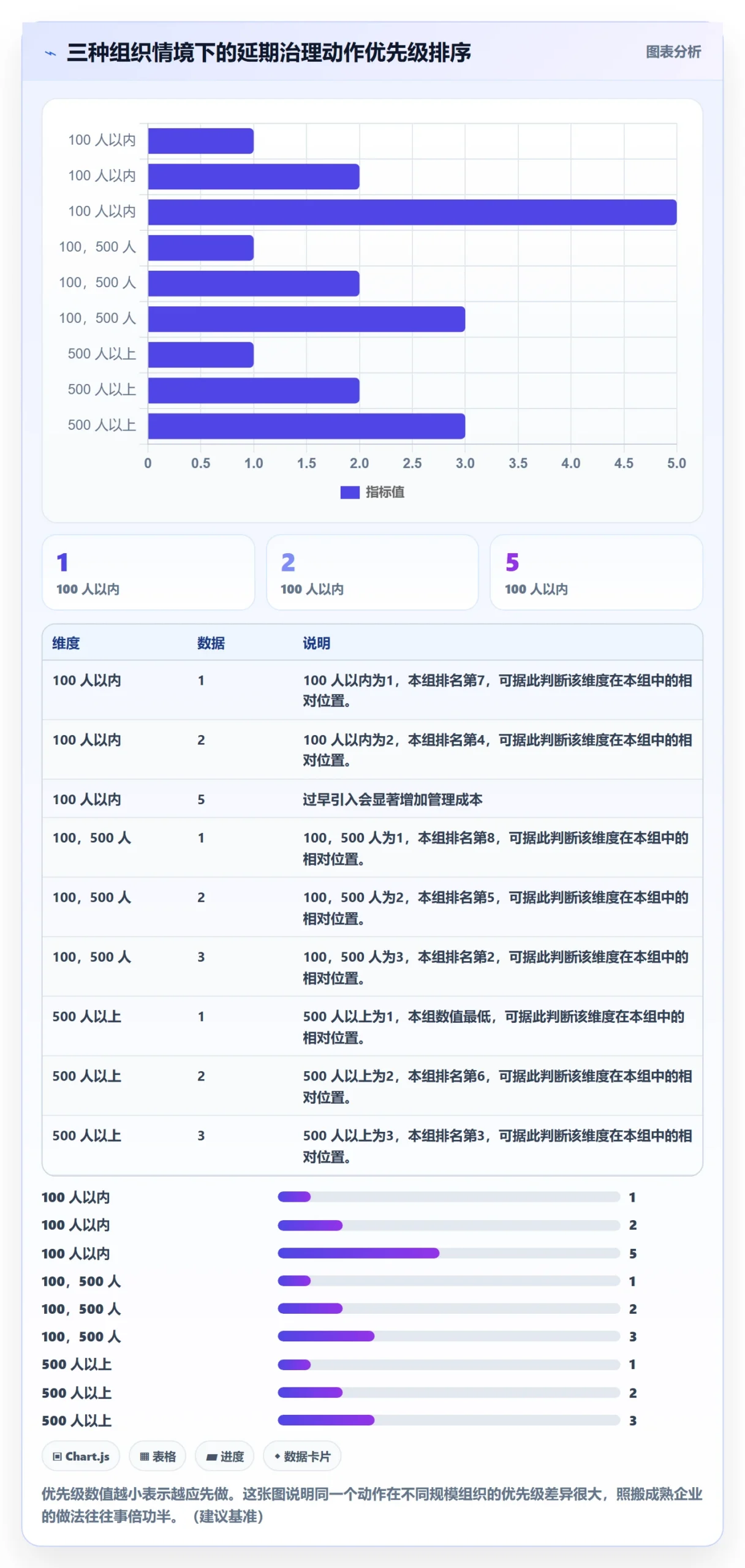Click the 100,500 人 progress bar valued 2
This screenshot has width=745, height=1568.
[x=448, y=1308]
